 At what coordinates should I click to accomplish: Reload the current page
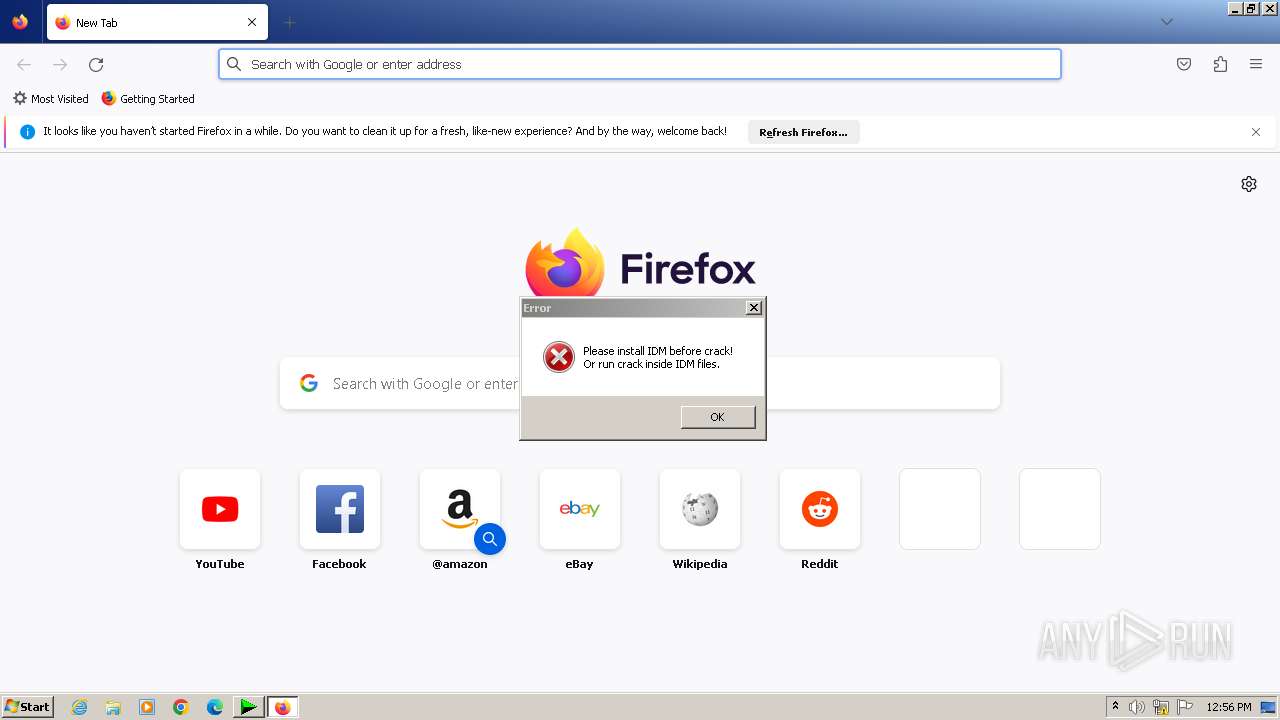(96, 64)
